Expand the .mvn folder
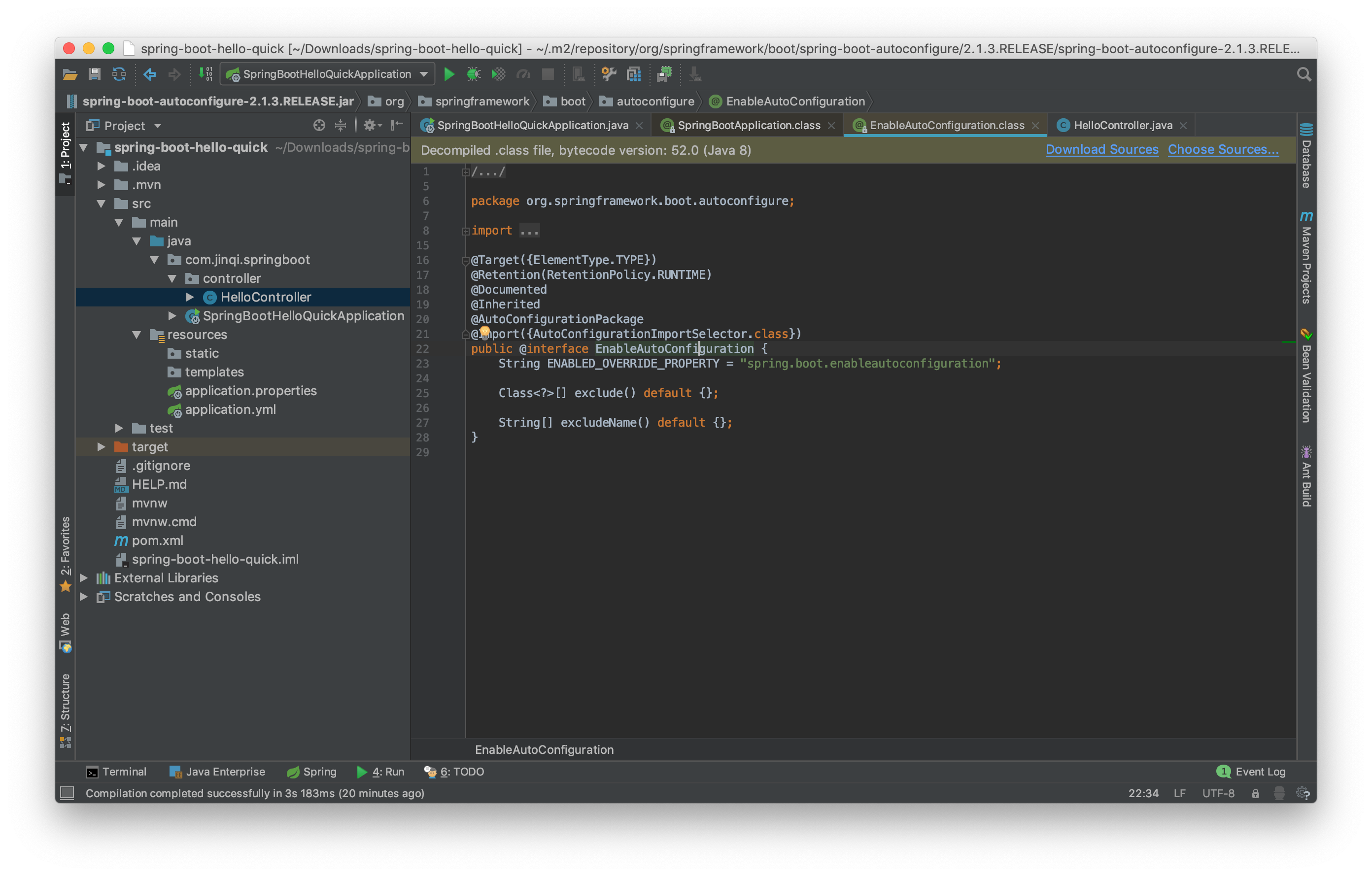Image resolution: width=1372 pixels, height=876 pixels. (x=101, y=185)
